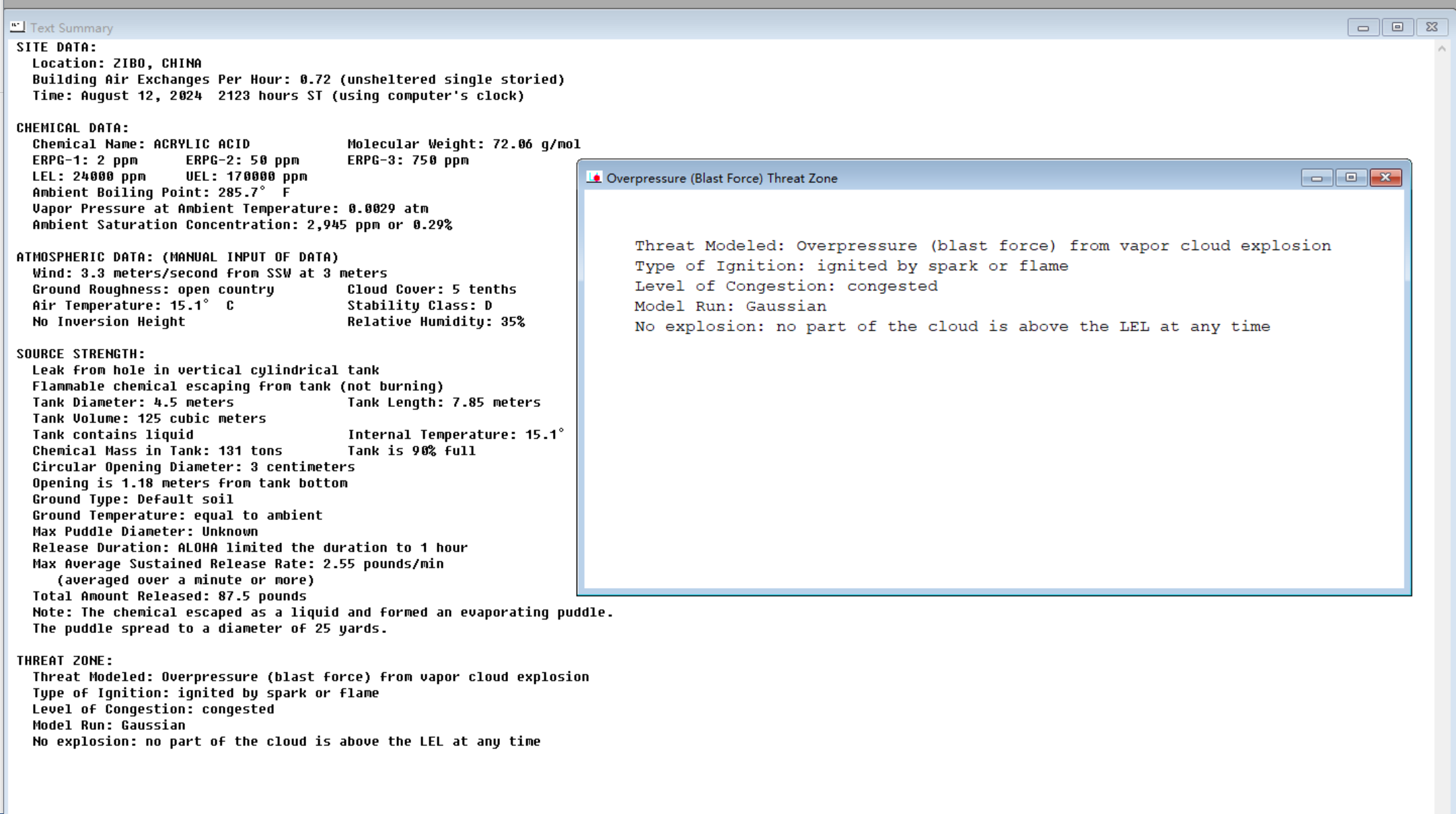Screen dimensions: 1456x814
Task: Click the SOURCE STRENGTH heading
Action: 81,354
